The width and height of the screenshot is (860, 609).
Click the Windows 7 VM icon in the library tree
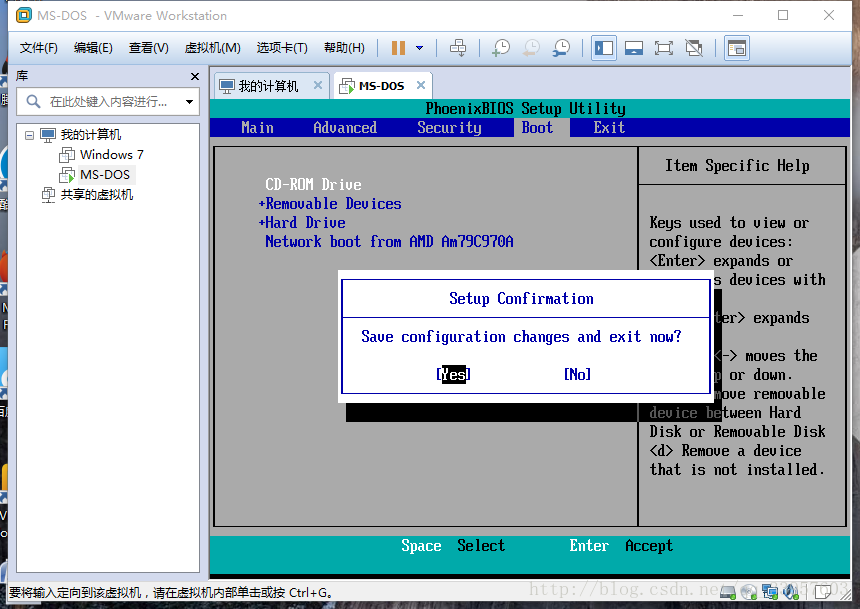[67, 155]
